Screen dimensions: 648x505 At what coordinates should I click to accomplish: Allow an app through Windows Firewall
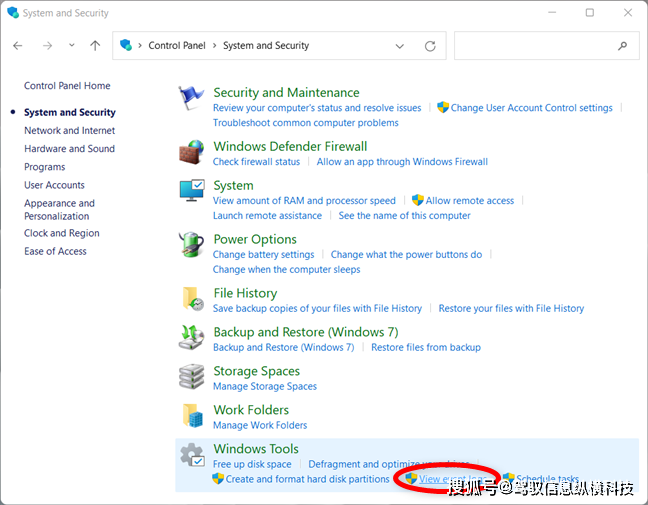click(x=402, y=162)
